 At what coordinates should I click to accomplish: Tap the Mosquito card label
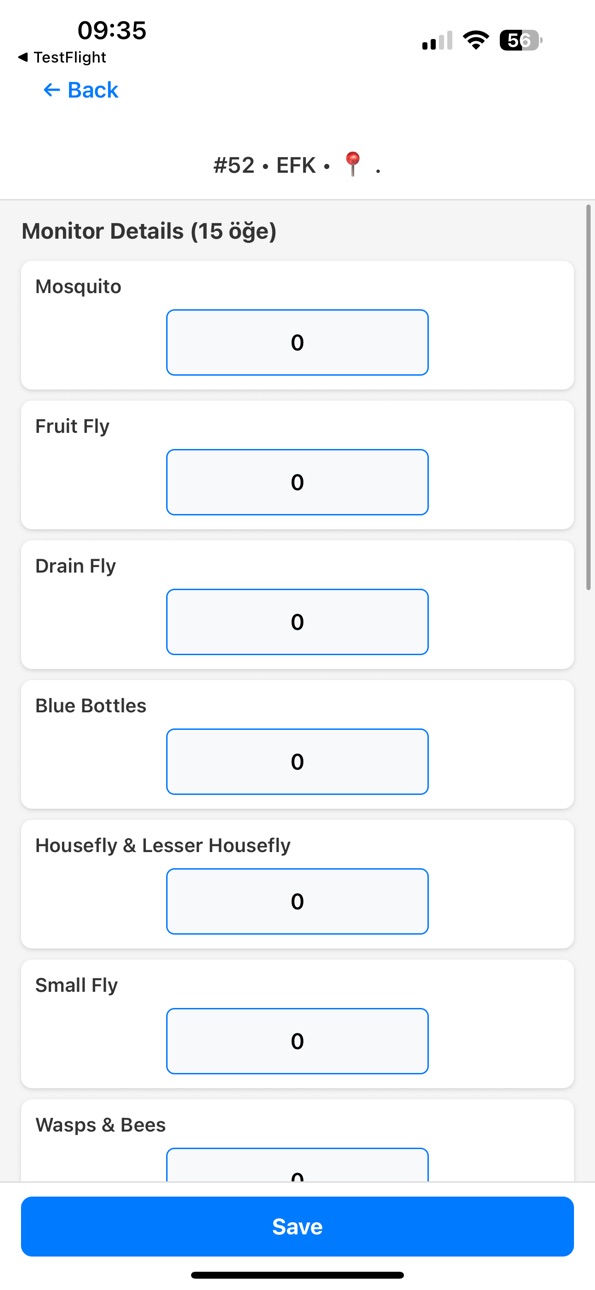[x=78, y=287]
